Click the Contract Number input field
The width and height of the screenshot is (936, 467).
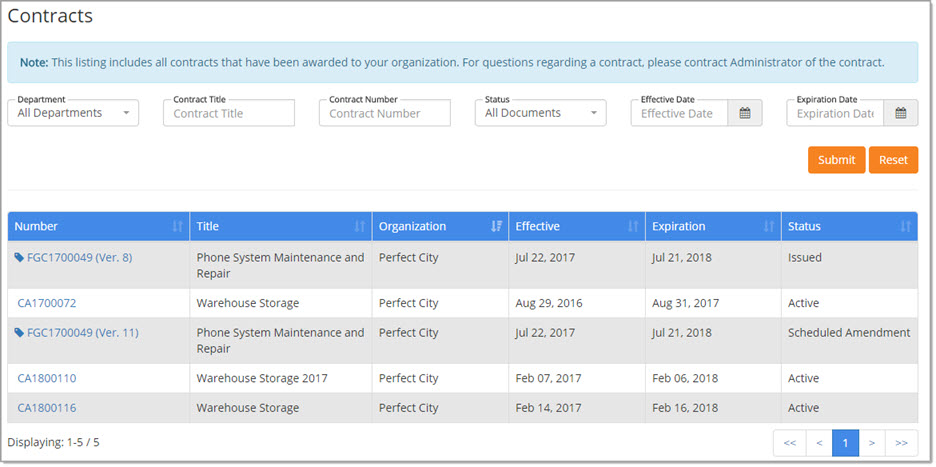[385, 113]
